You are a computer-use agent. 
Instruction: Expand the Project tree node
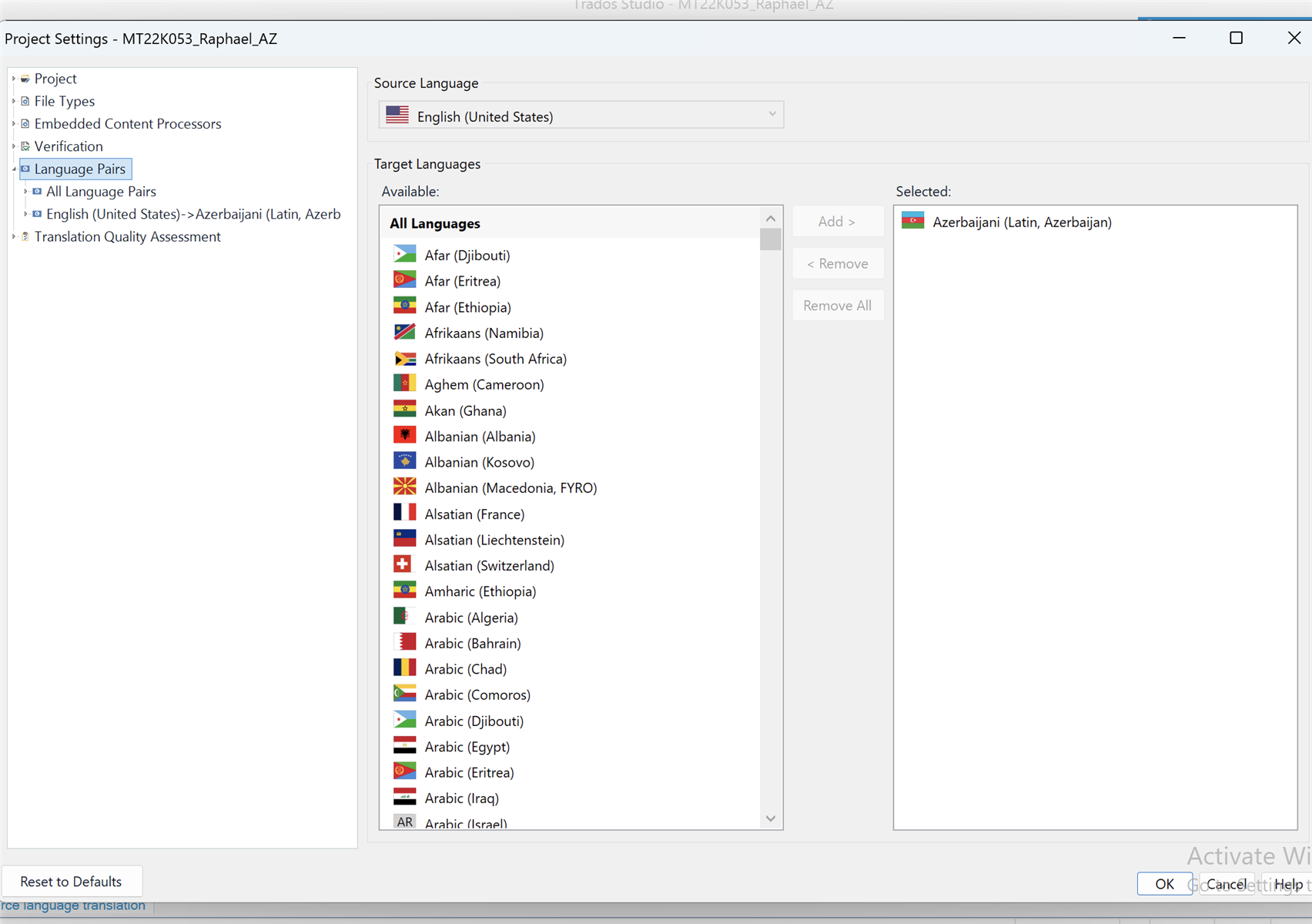[x=14, y=79]
